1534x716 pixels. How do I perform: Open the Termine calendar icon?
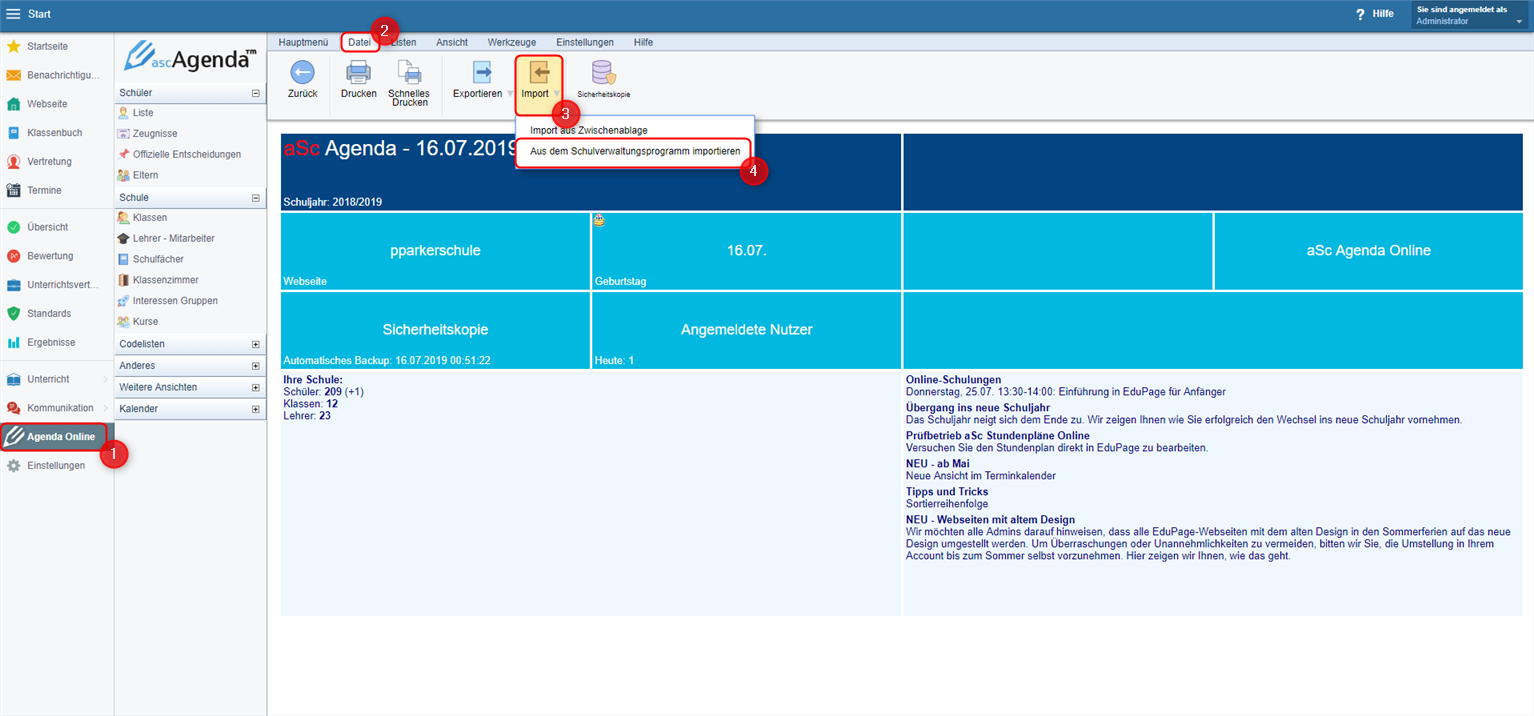coord(14,190)
